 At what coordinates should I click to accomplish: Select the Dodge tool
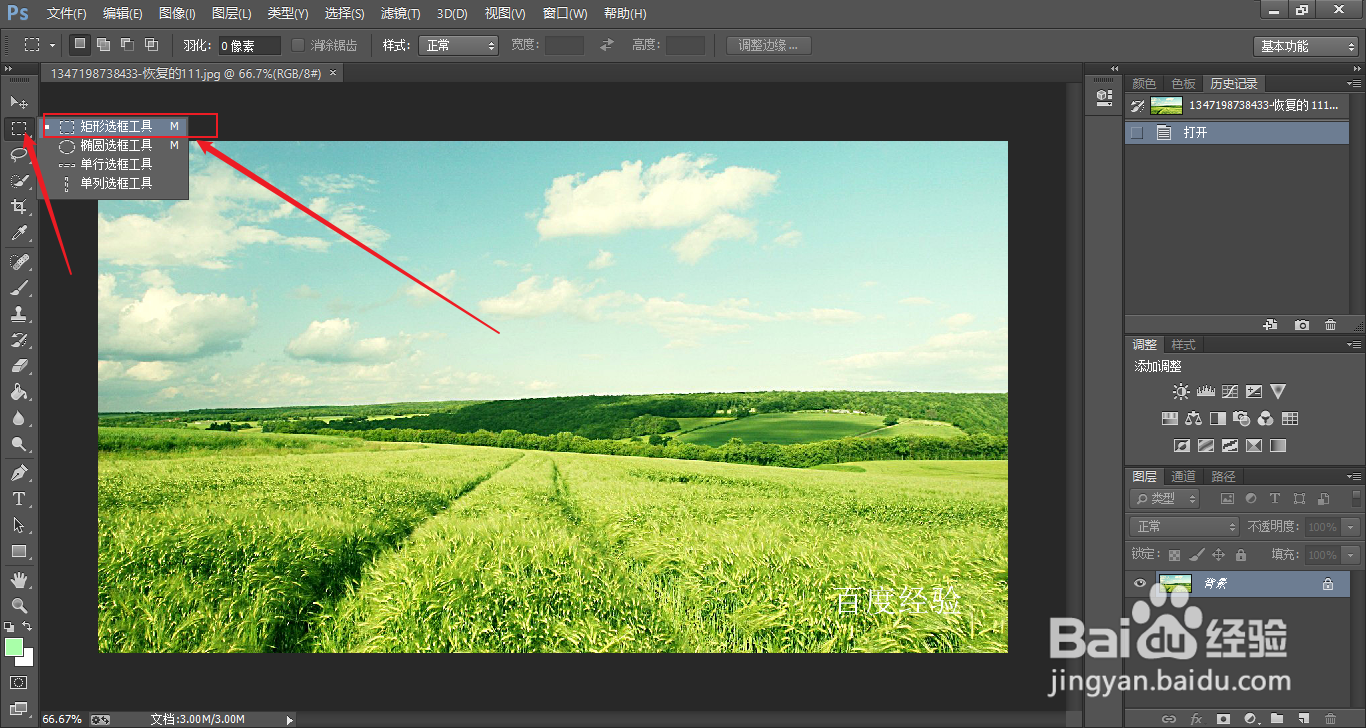click(18, 445)
